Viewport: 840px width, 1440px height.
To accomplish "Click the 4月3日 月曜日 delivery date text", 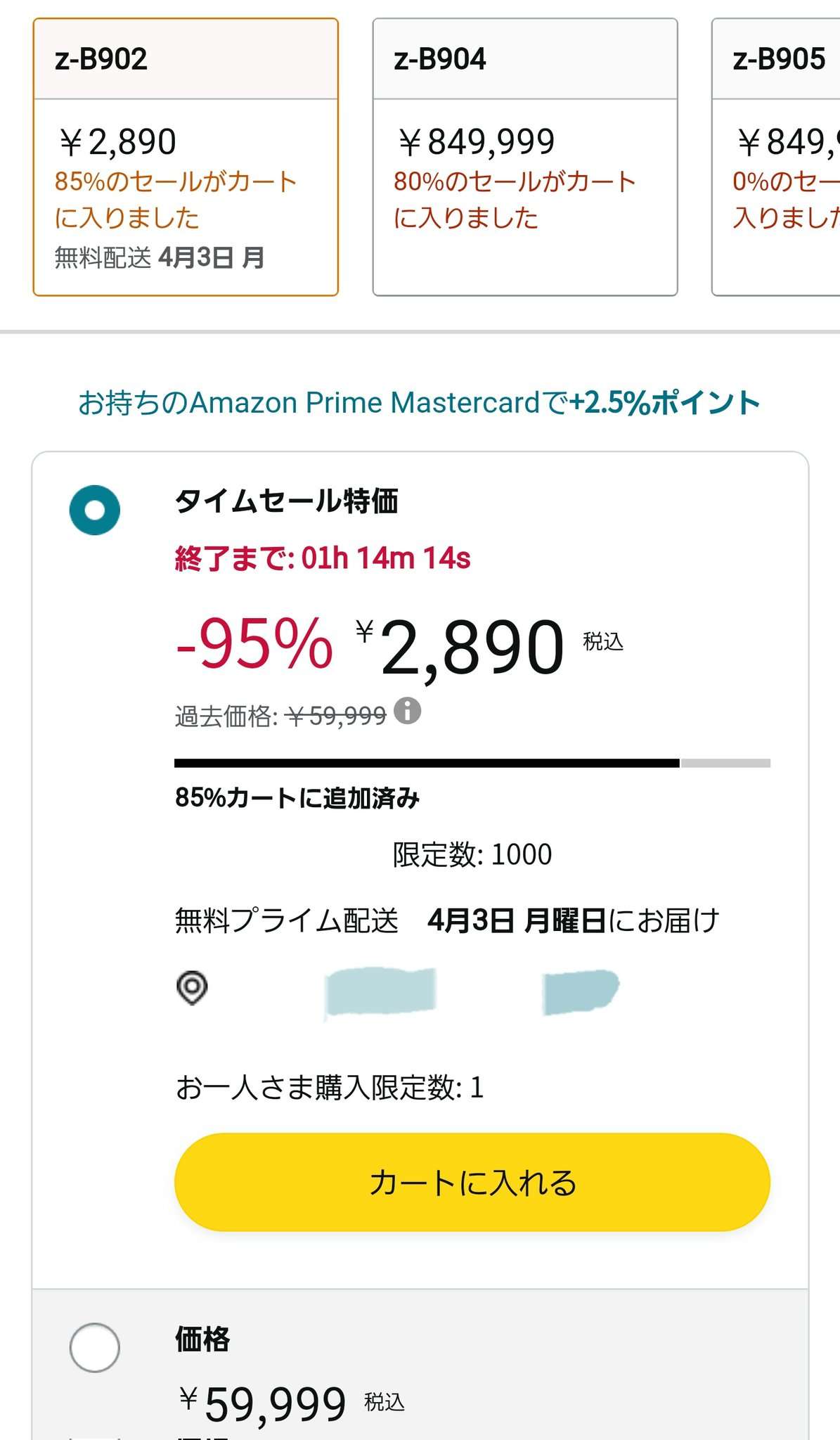I will [516, 920].
